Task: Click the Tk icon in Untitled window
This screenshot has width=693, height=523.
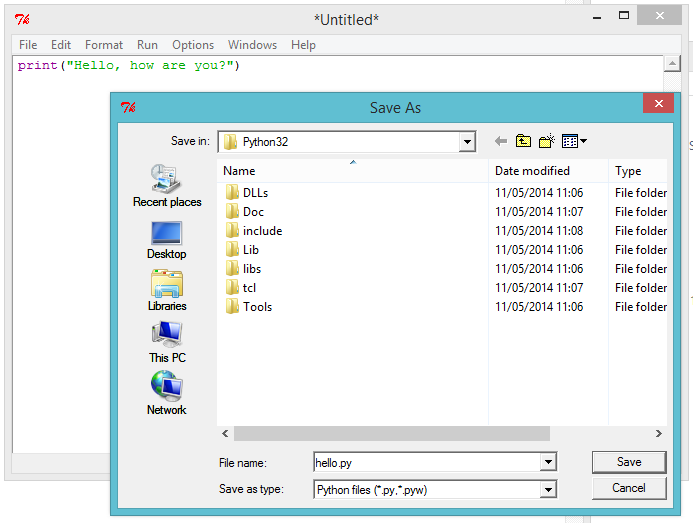Action: (22, 19)
